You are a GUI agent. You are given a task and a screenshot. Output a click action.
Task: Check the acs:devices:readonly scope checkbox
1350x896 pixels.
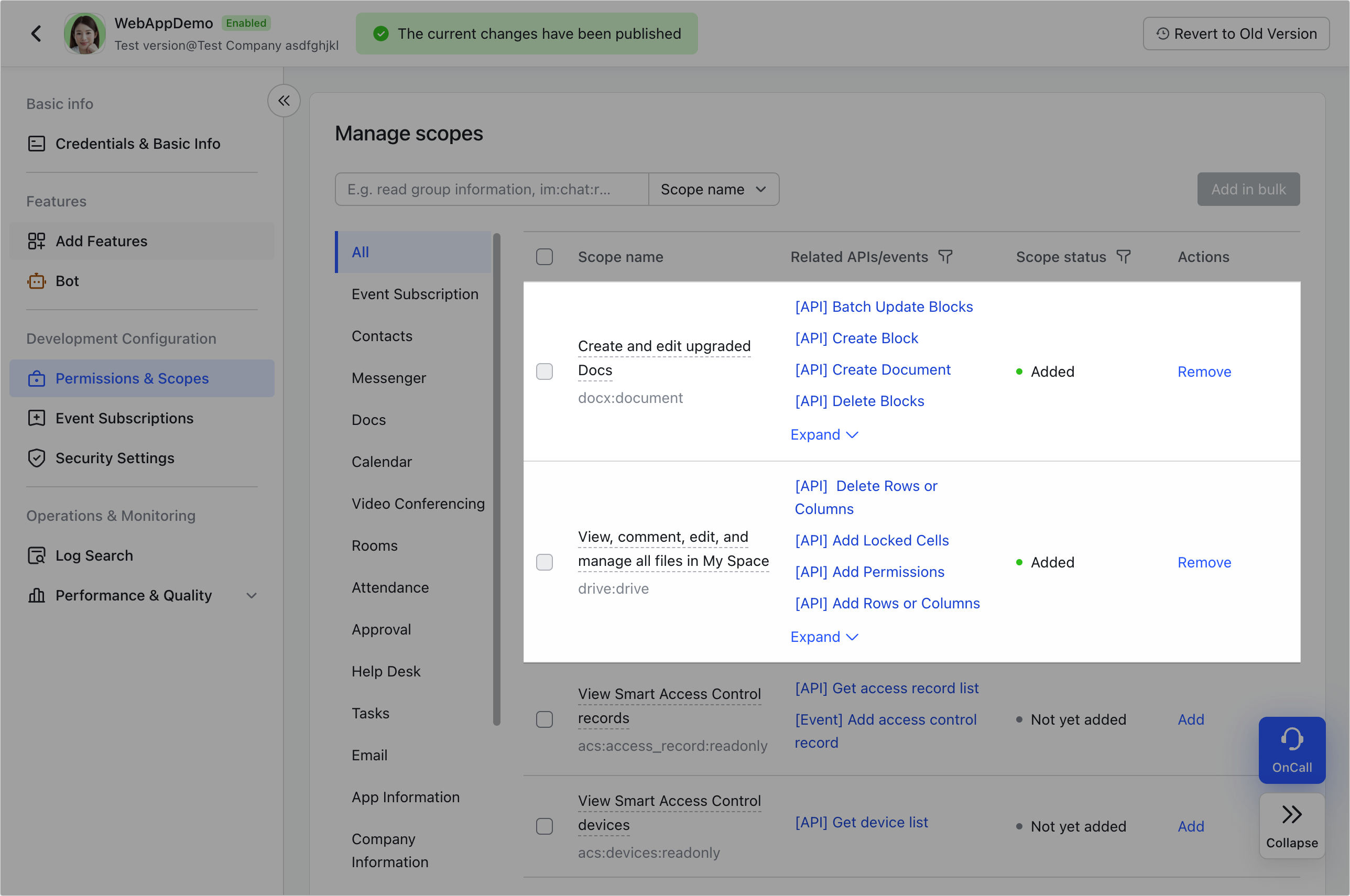click(544, 826)
